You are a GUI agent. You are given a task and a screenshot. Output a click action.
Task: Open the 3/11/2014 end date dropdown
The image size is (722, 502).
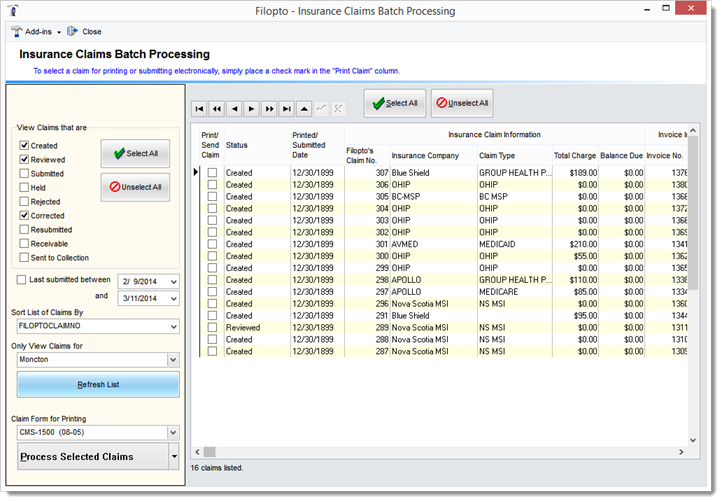(174, 298)
